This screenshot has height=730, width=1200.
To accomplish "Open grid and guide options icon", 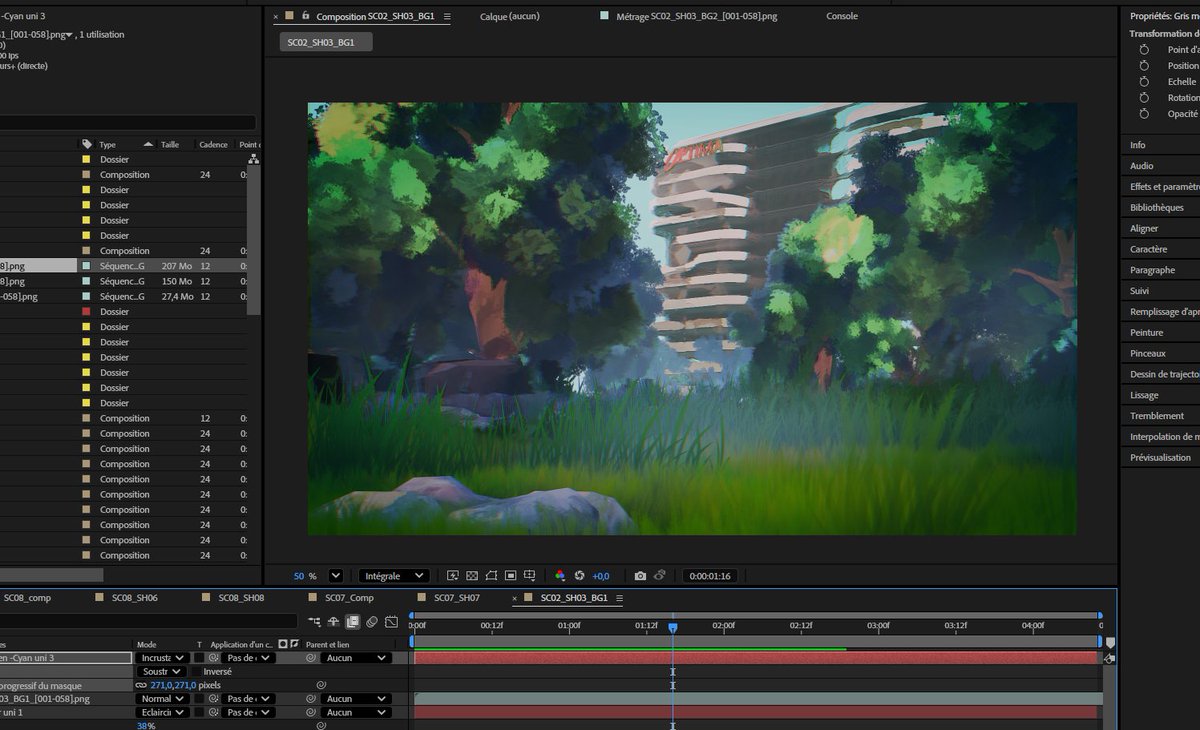I will click(530, 576).
